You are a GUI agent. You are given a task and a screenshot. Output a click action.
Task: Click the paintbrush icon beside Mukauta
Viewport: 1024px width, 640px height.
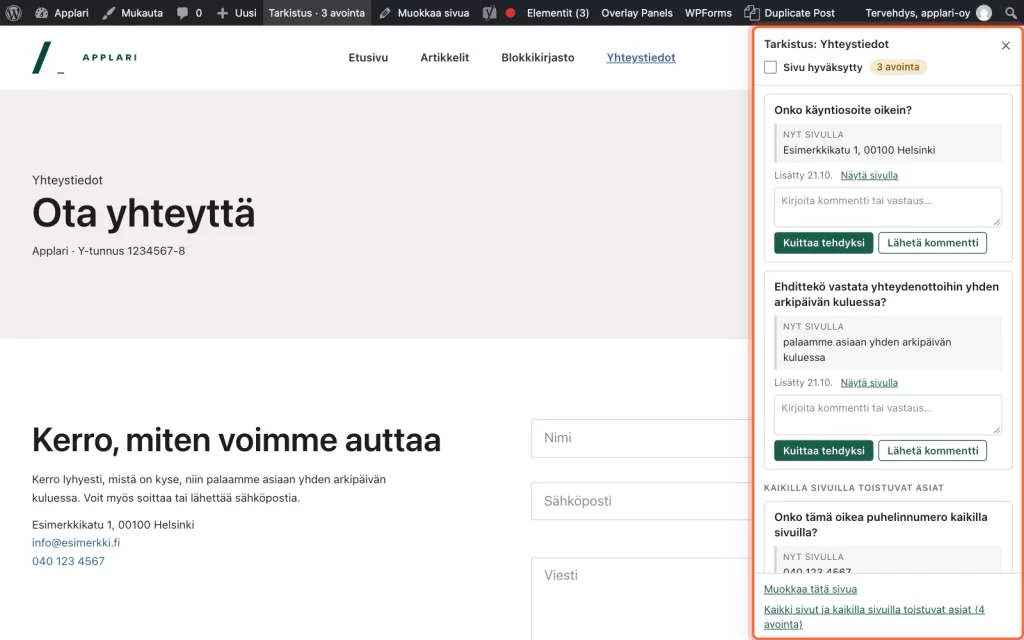coord(108,13)
